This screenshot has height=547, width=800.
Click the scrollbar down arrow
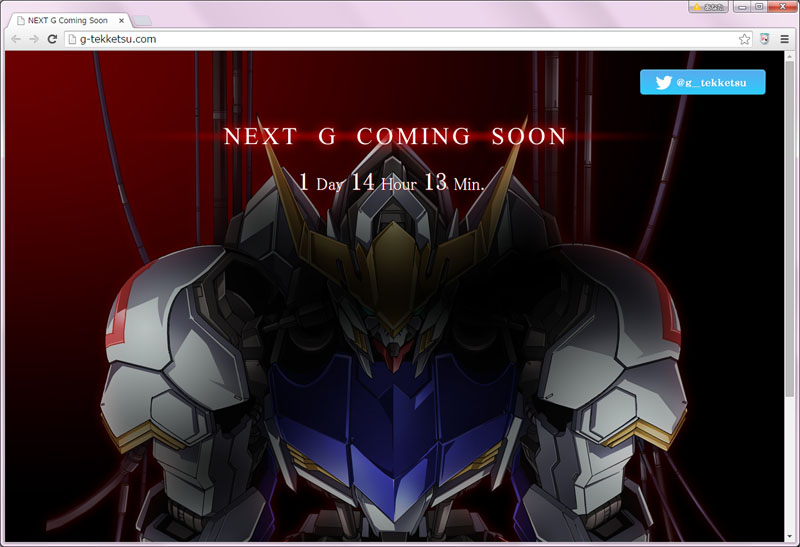click(x=789, y=536)
